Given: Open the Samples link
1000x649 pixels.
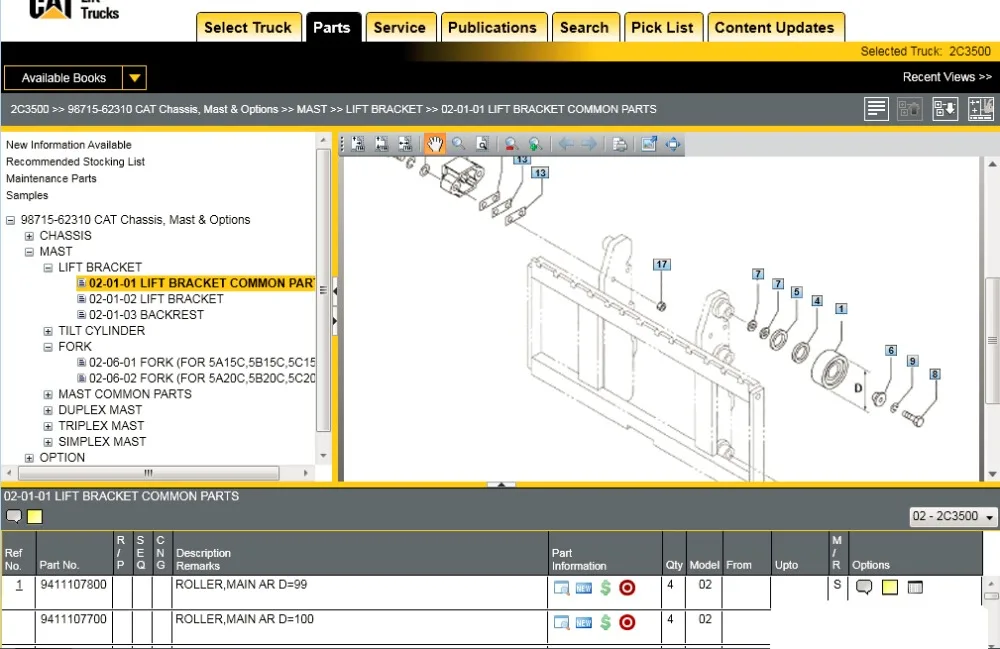Looking at the screenshot, I should [x=27, y=195].
